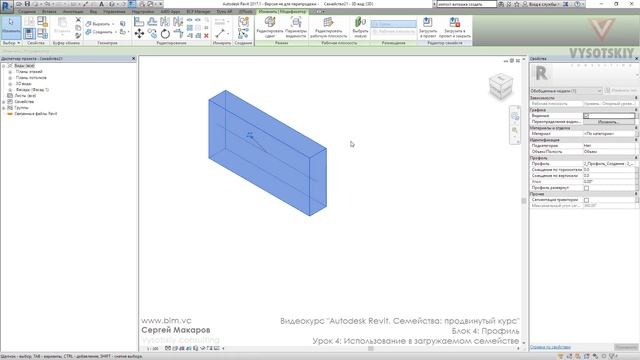Click the ViewCube in the 3D view
This screenshot has width=640, height=360.
(501, 86)
